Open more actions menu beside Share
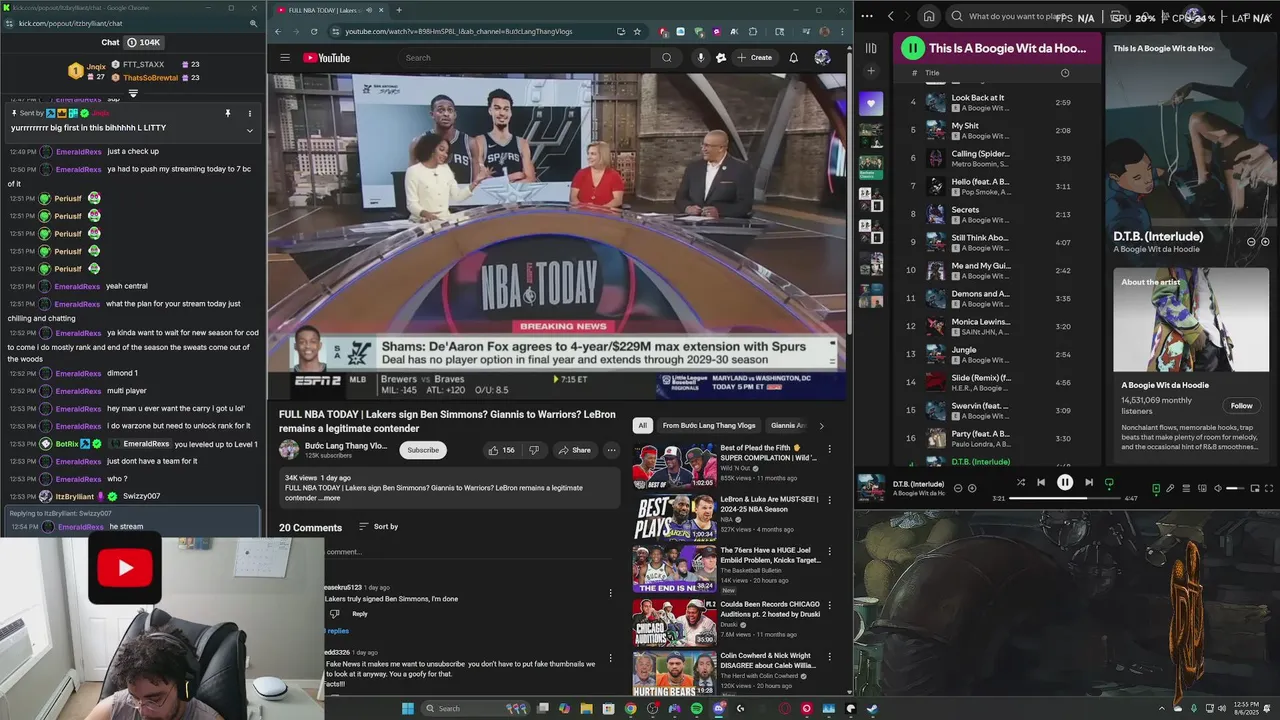This screenshot has width=1280, height=720. point(611,450)
